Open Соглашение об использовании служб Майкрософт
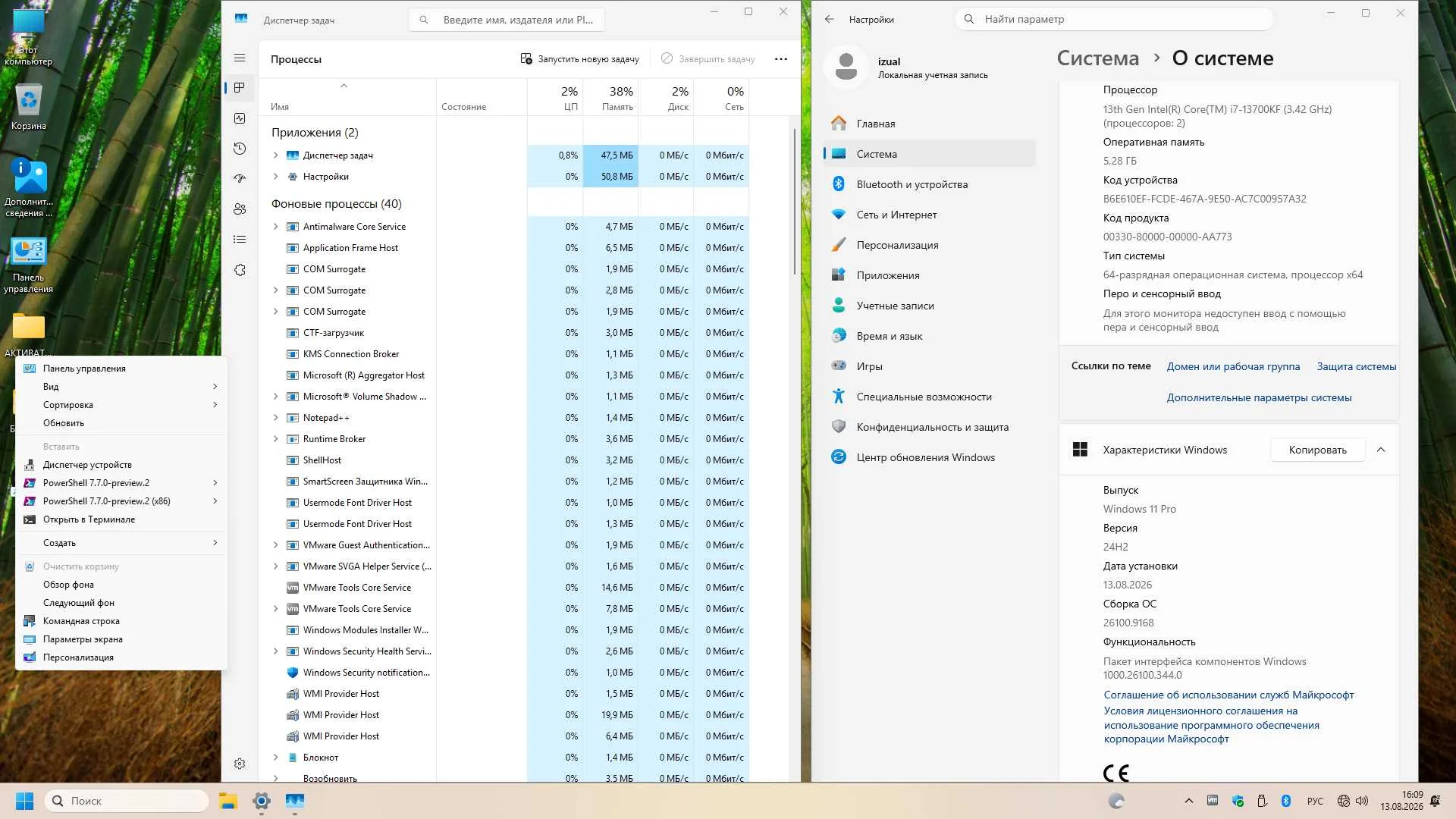The image size is (1456, 819). pos(1228,695)
